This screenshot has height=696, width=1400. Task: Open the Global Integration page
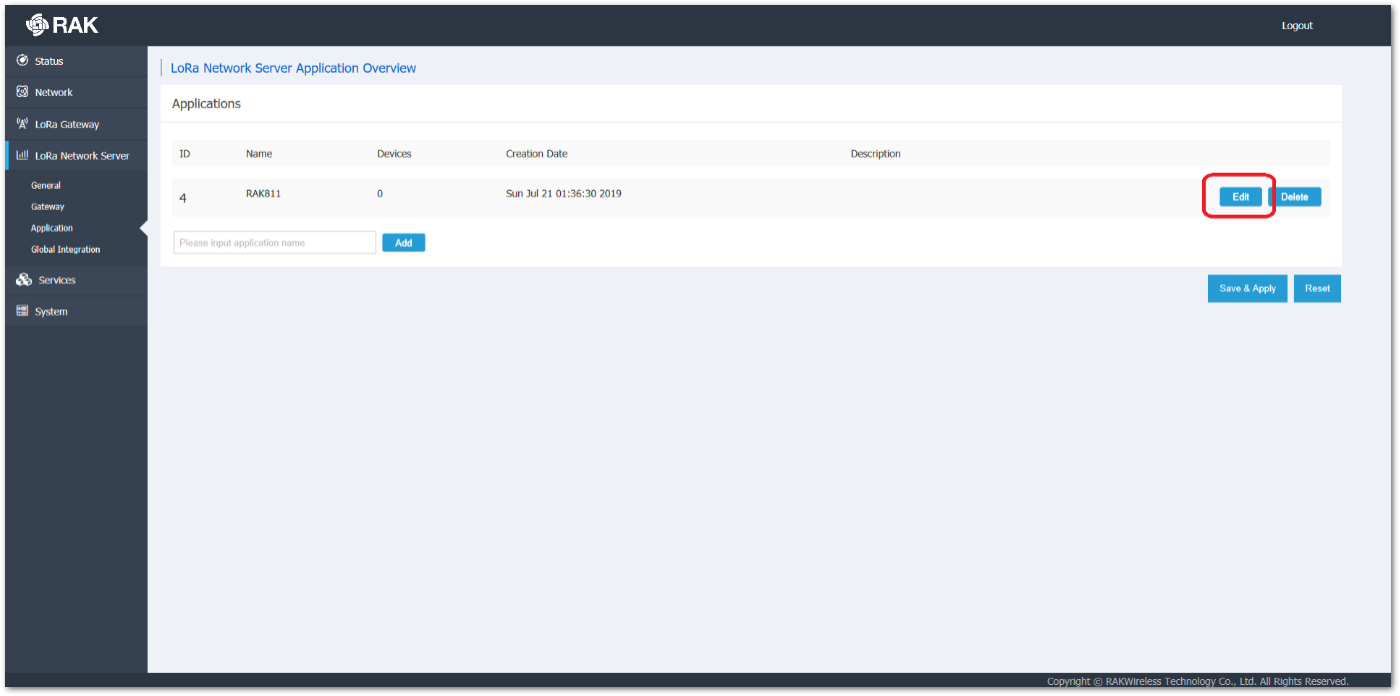coord(66,249)
